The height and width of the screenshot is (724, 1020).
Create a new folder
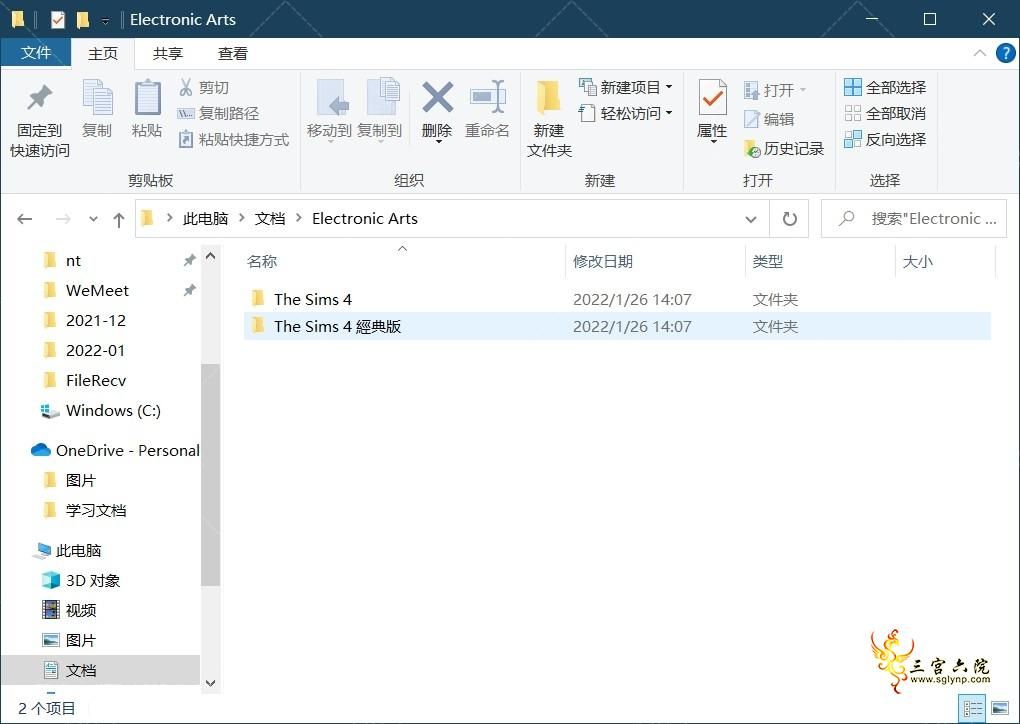click(549, 120)
